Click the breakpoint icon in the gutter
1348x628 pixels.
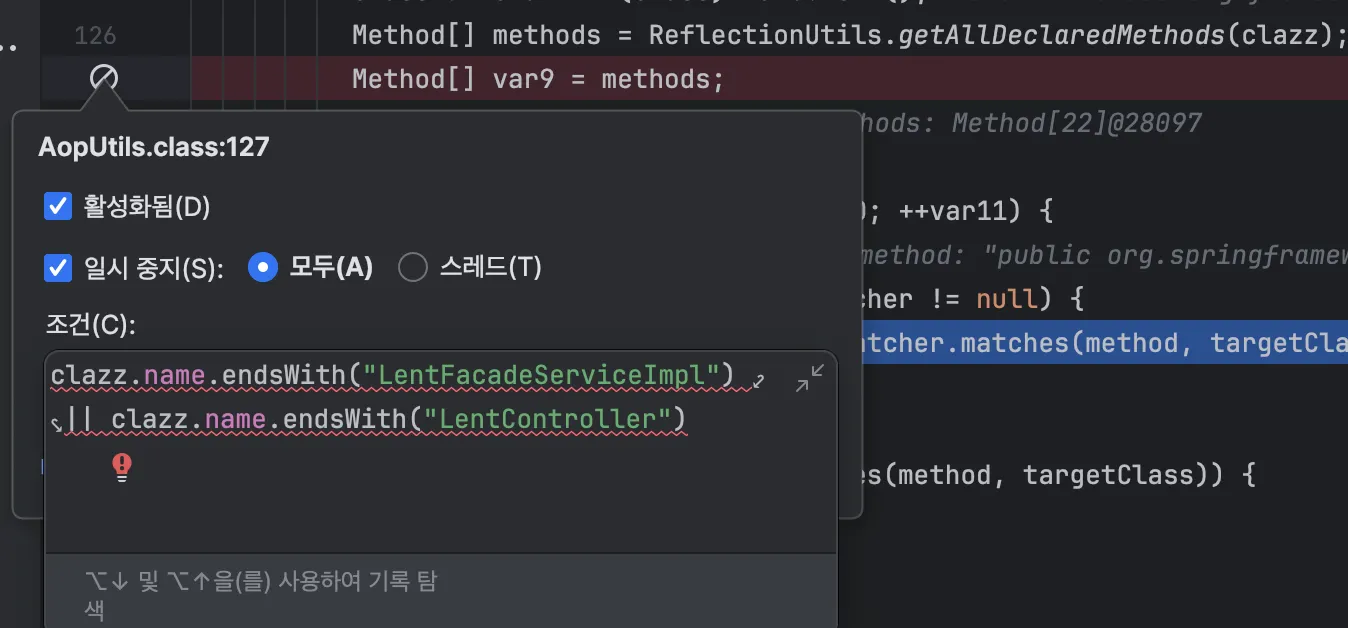tap(103, 78)
